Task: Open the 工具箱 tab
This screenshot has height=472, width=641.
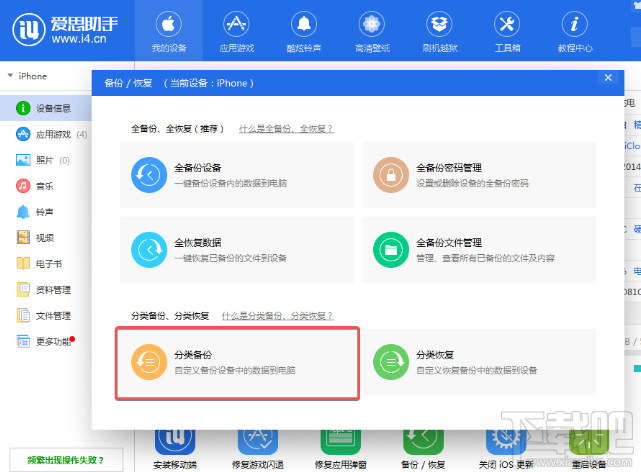Action: coord(507,31)
